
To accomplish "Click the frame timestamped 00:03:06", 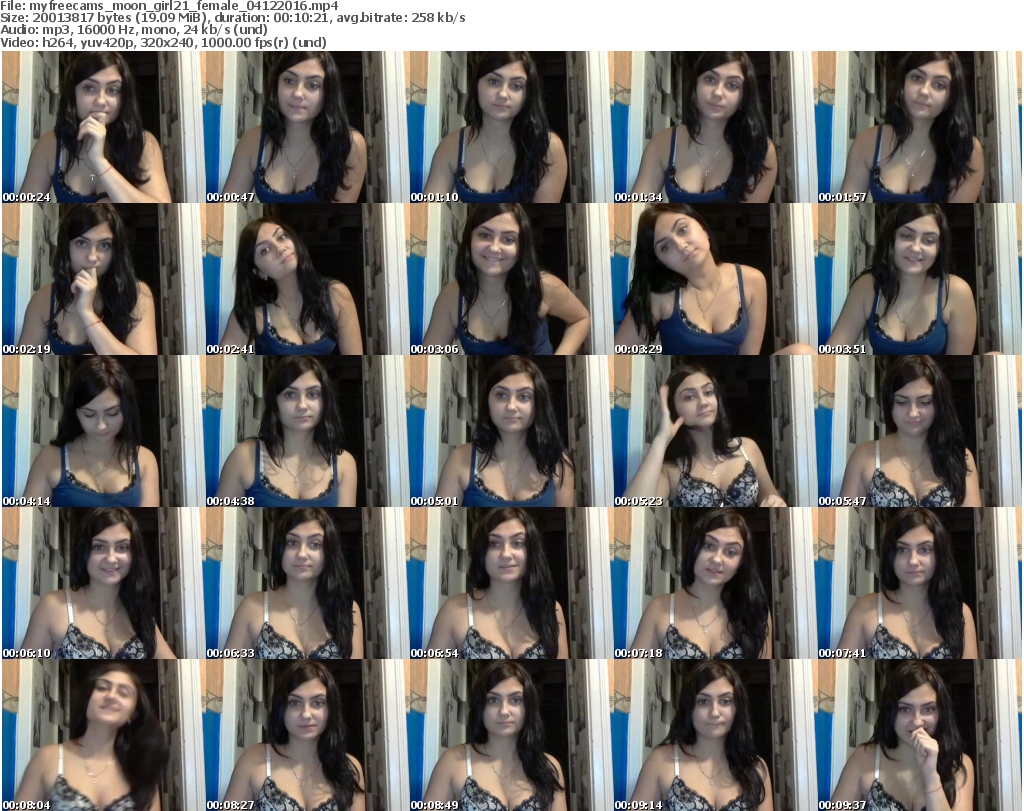I will [510, 279].
